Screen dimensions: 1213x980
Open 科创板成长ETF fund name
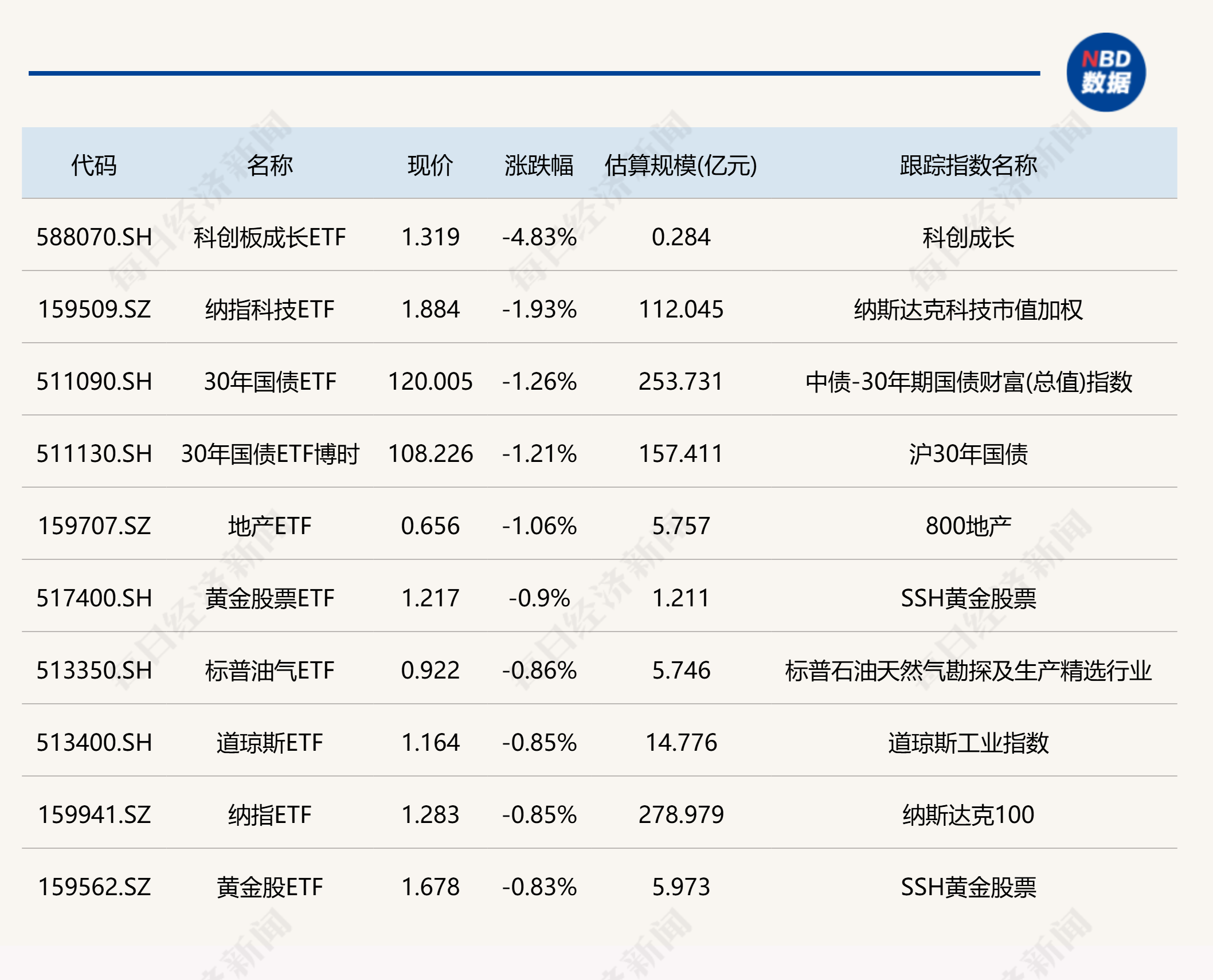pos(269,237)
